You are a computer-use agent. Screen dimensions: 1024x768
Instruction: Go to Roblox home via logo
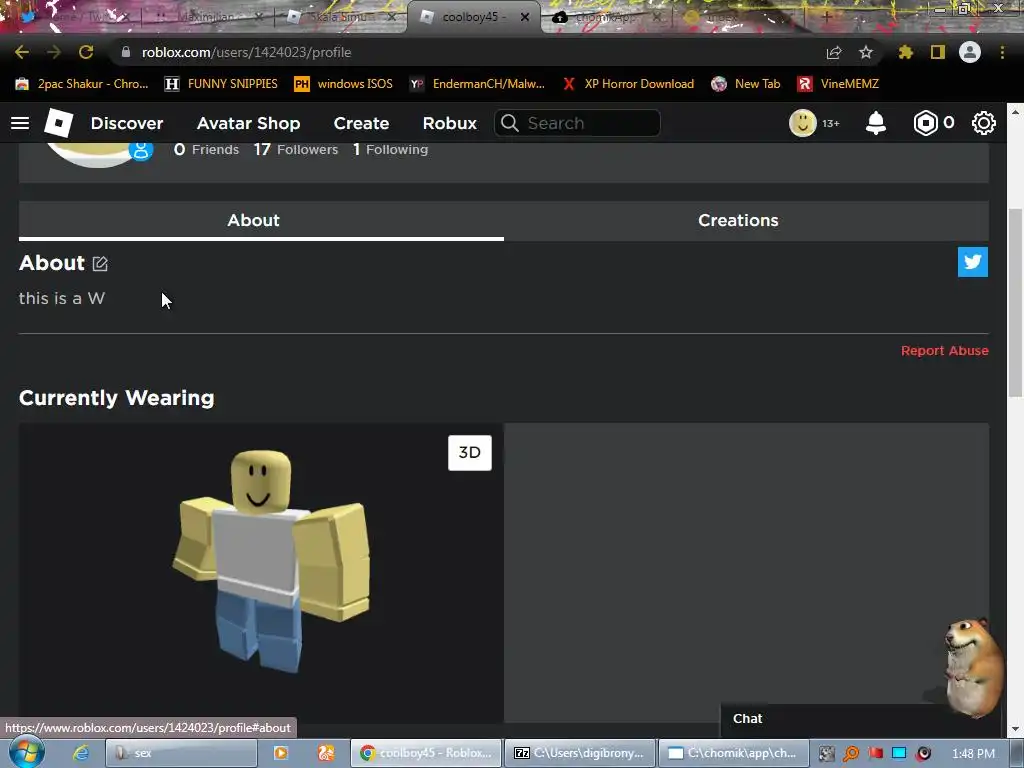58,123
